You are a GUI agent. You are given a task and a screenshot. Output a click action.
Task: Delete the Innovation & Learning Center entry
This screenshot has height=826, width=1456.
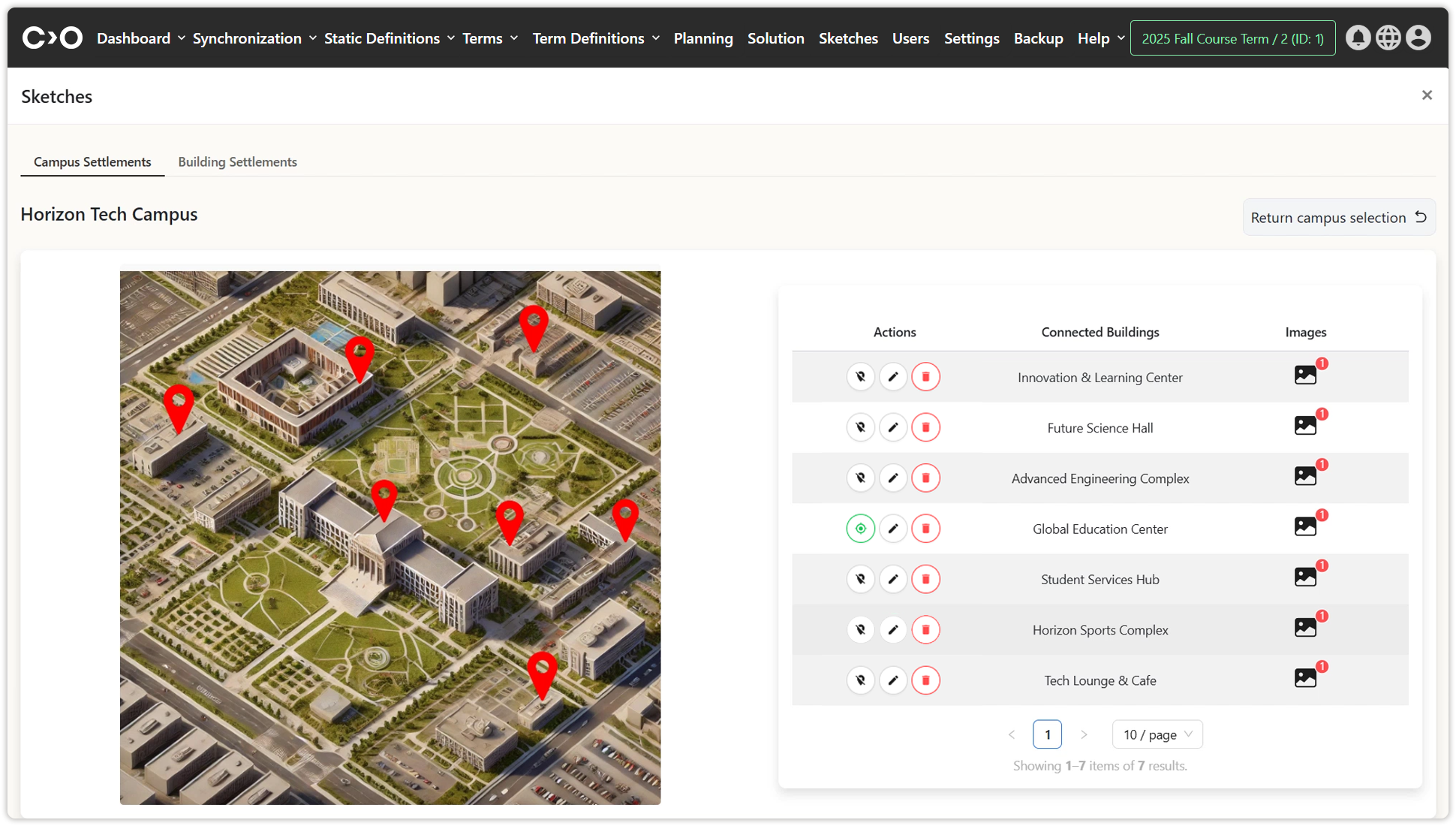[925, 377]
